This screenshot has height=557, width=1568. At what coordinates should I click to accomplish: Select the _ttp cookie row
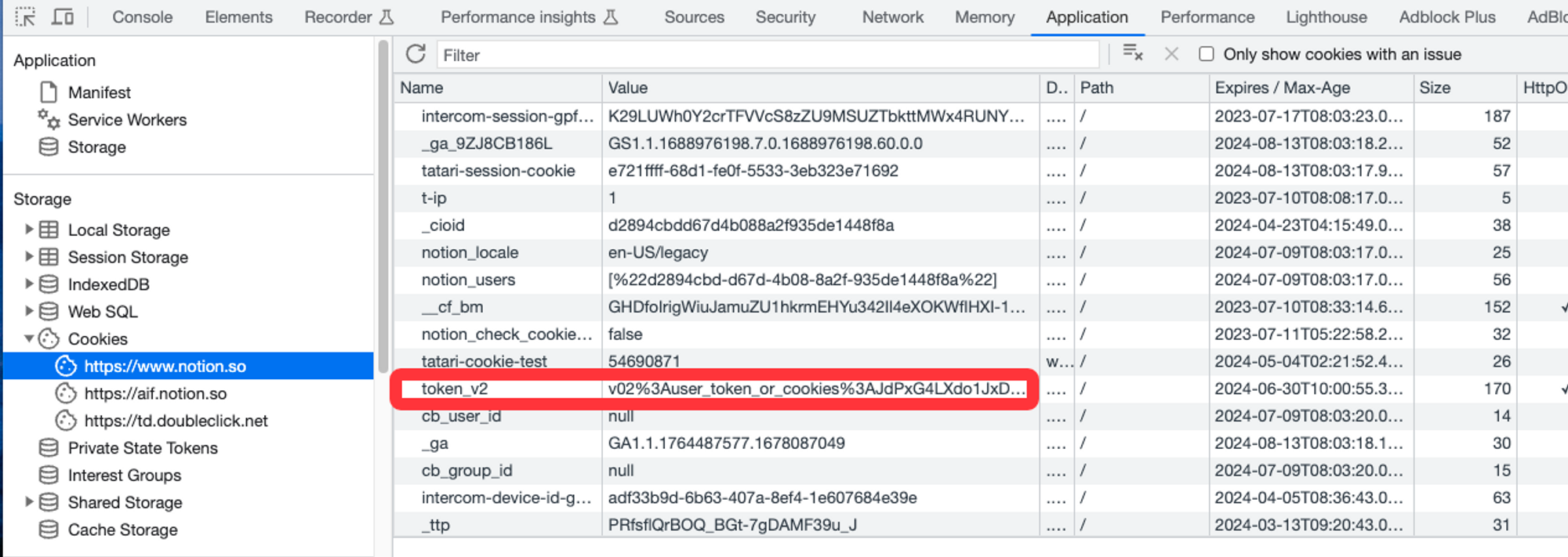980,525
